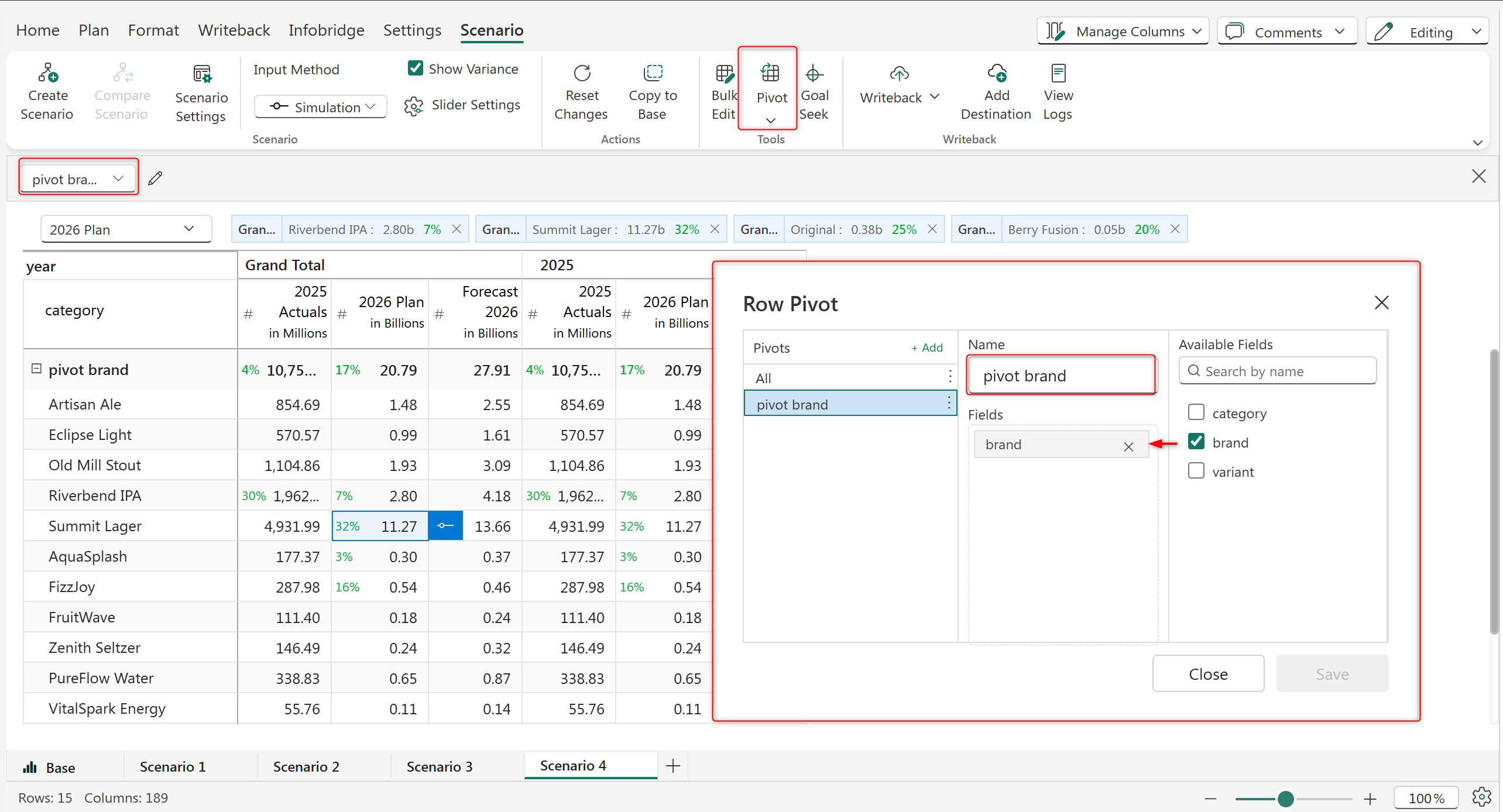Switch to the Scenario 2 sheet tab

click(306, 767)
